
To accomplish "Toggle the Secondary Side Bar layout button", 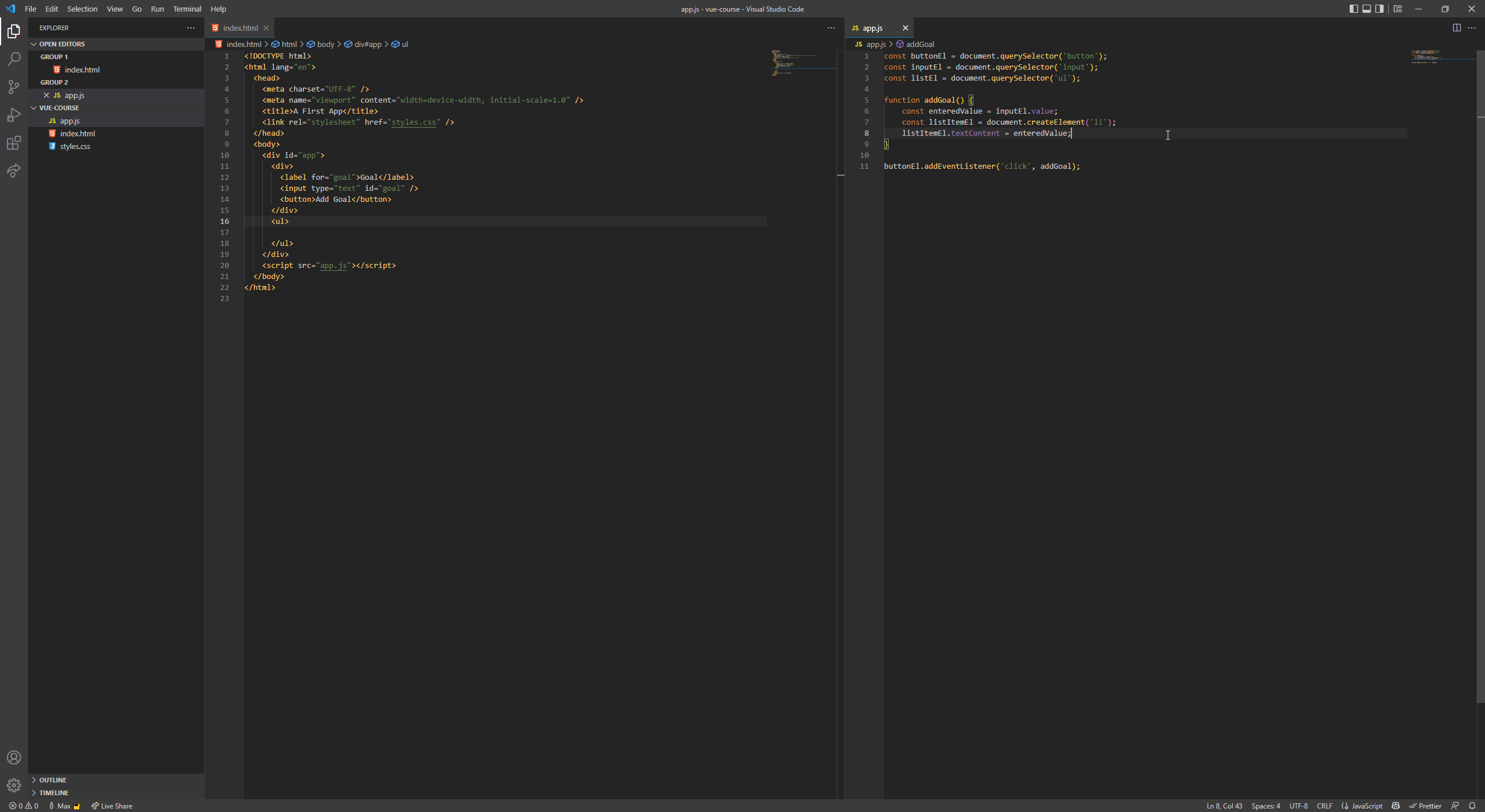I will (x=1380, y=9).
